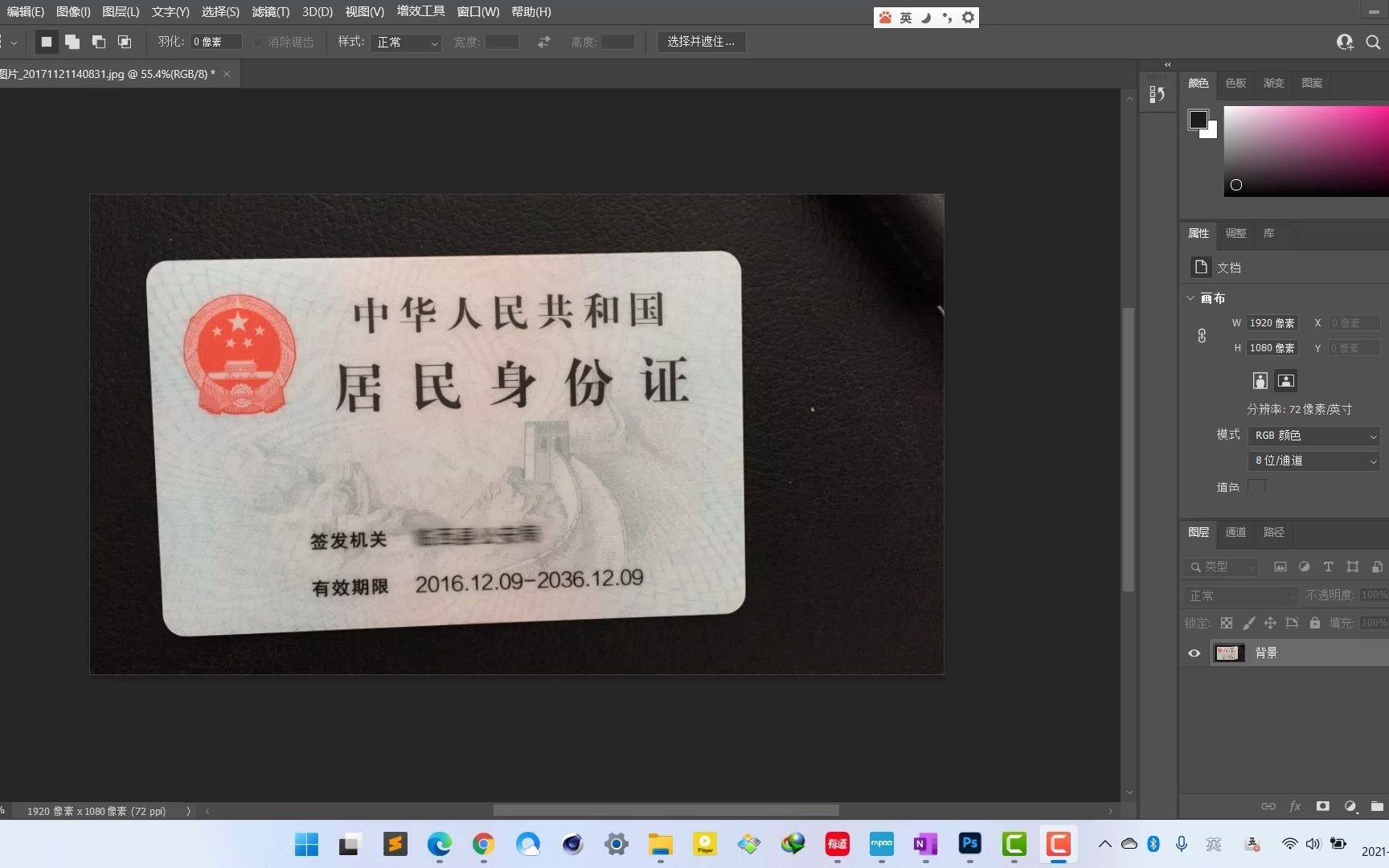
Task: Open the Style dropdown set to 正常
Action: pyautogui.click(x=408, y=42)
